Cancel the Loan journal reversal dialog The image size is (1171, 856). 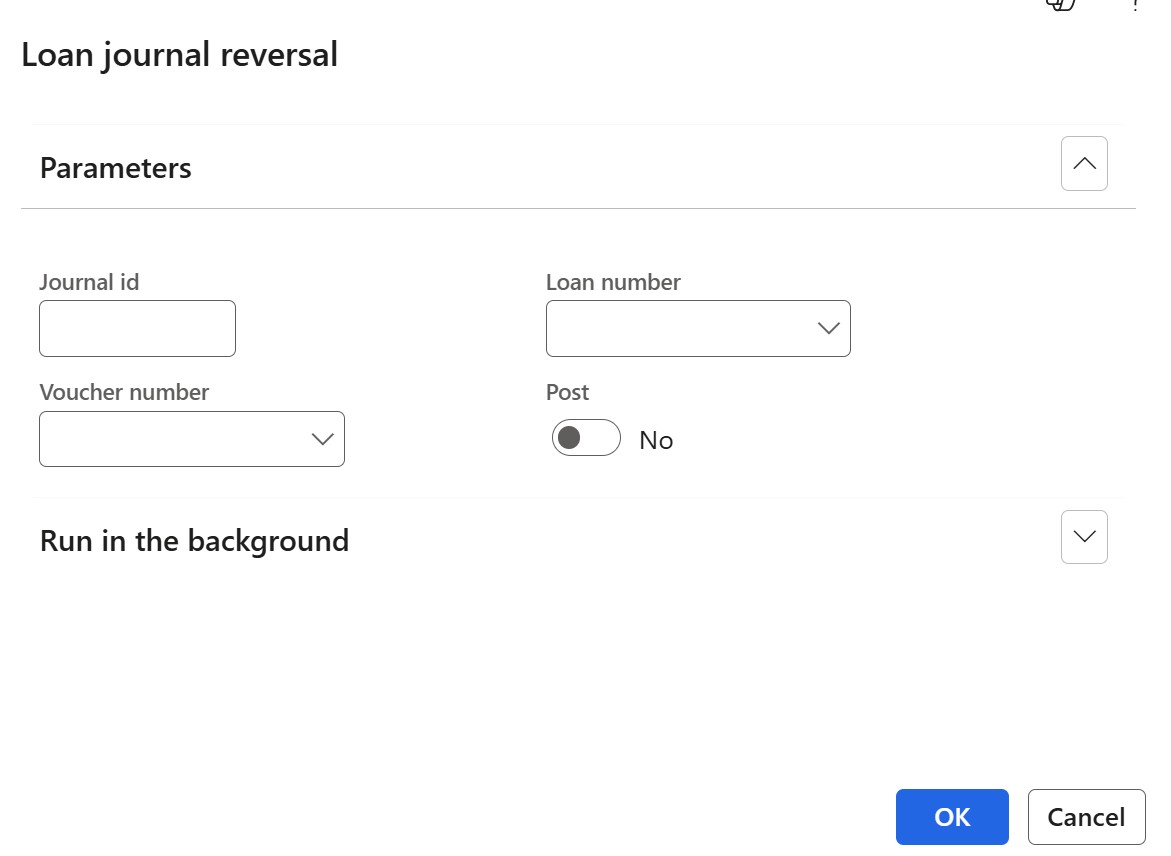(1086, 816)
